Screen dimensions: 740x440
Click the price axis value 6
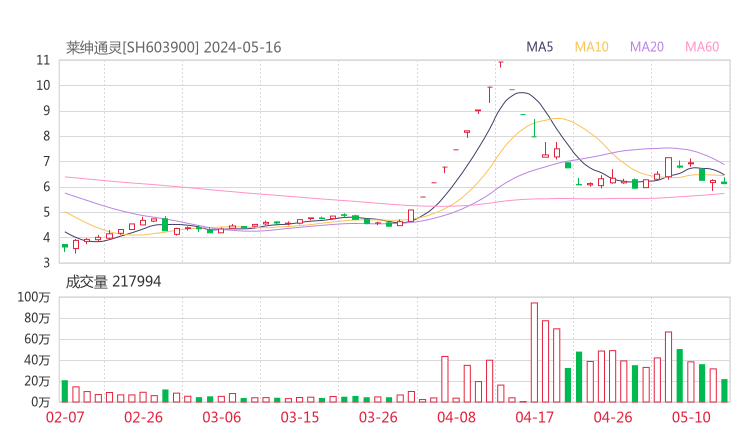pos(46,187)
